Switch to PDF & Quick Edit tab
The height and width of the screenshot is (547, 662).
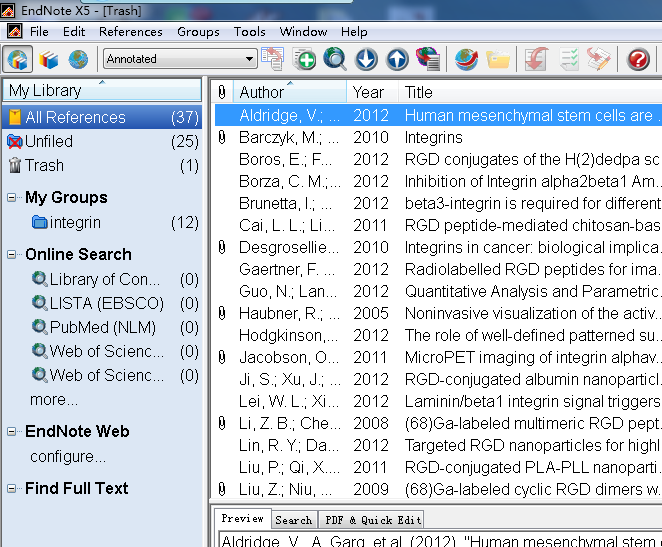pos(373,520)
